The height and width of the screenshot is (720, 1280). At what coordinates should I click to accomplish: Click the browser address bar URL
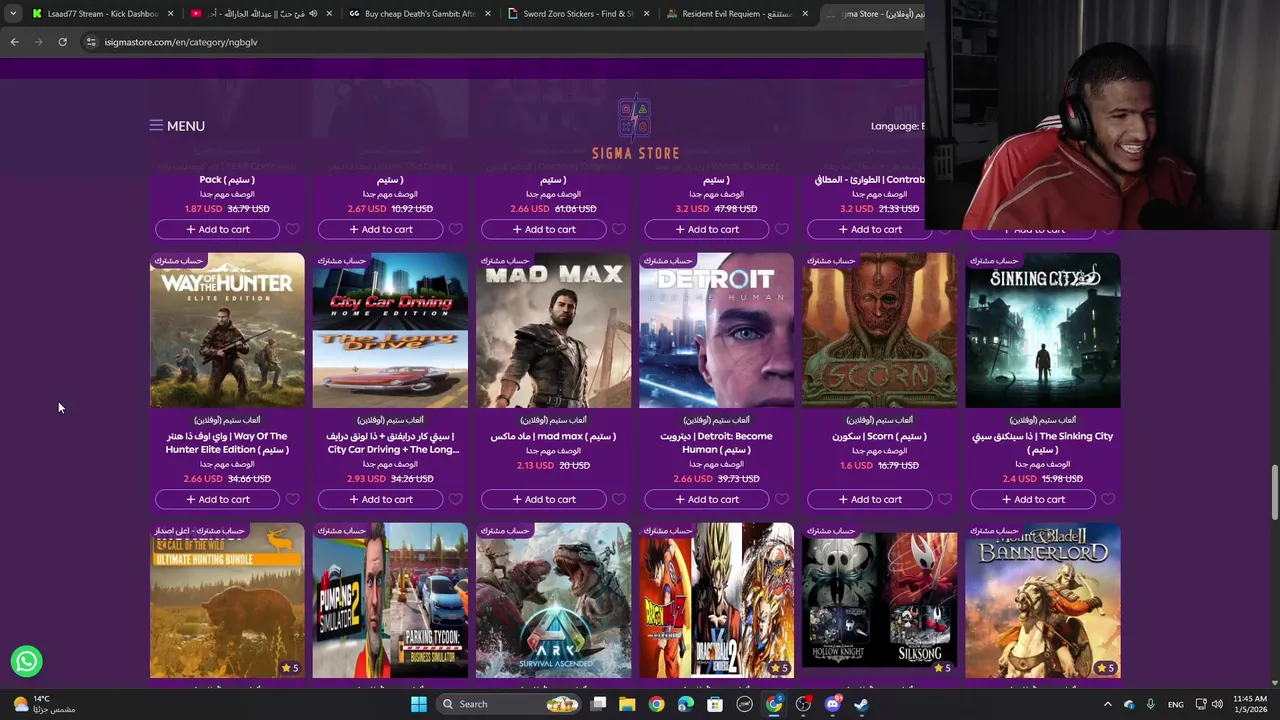point(181,42)
